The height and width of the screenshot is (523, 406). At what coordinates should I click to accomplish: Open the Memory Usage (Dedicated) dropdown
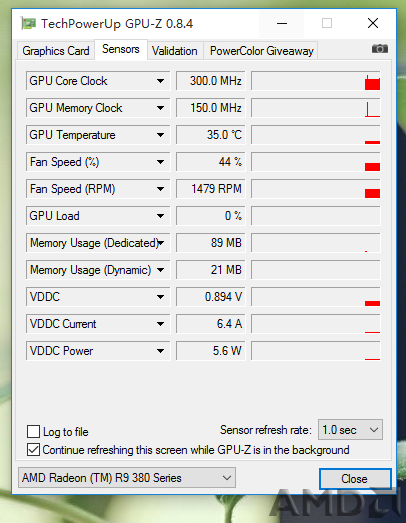[98, 243]
